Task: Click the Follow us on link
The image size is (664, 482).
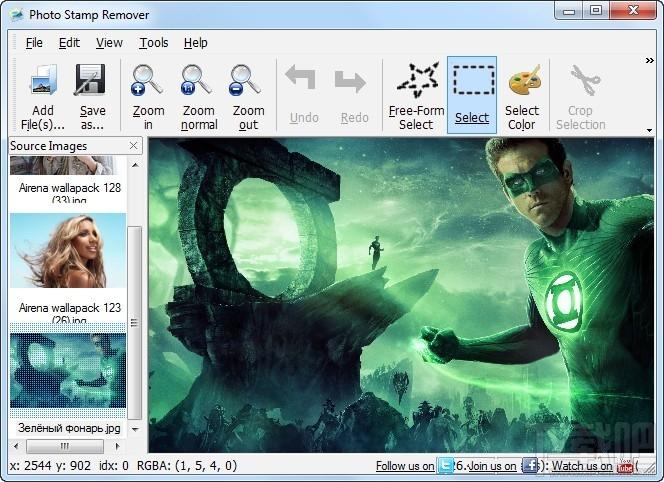Action: [x=405, y=466]
